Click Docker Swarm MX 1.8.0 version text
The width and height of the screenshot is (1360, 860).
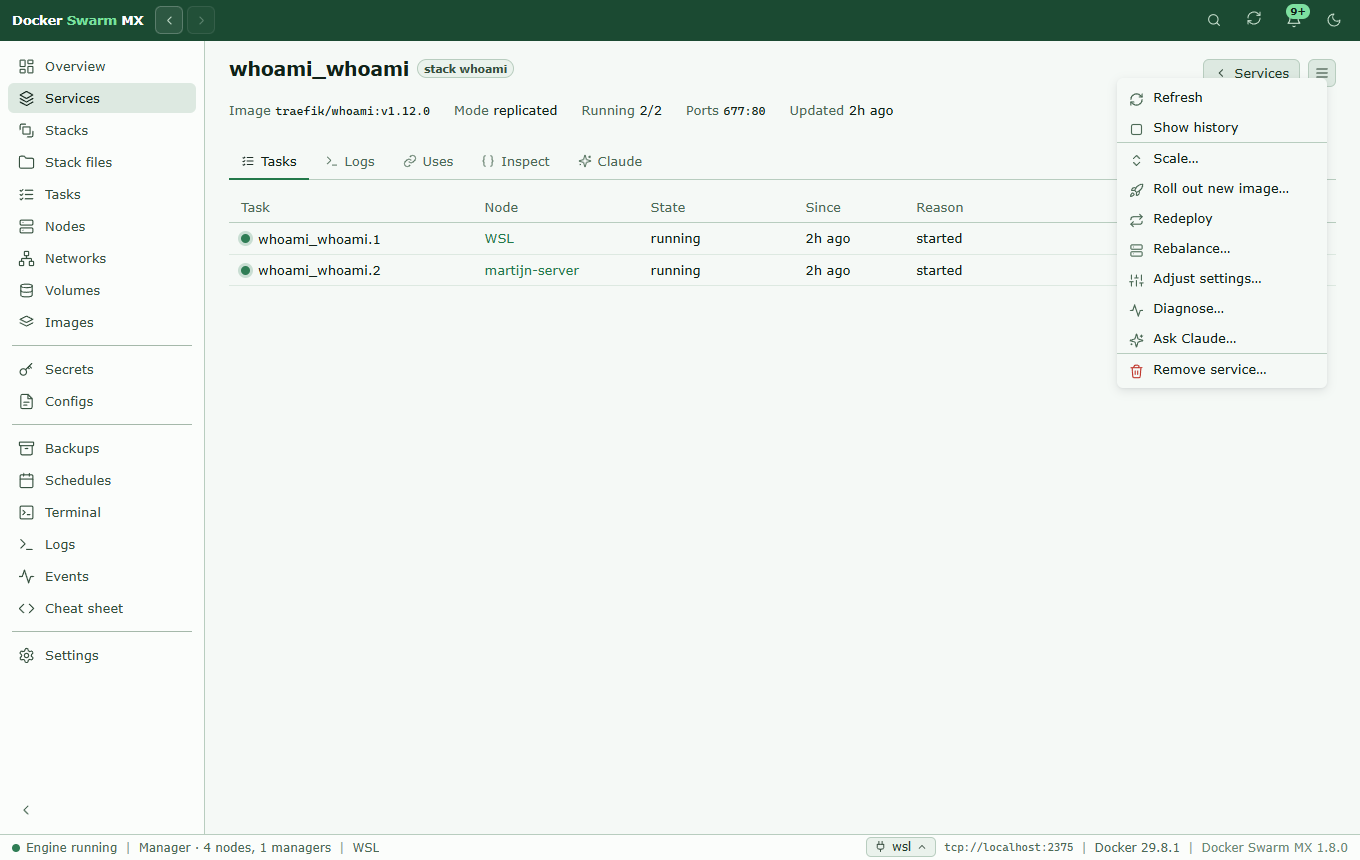1274,847
